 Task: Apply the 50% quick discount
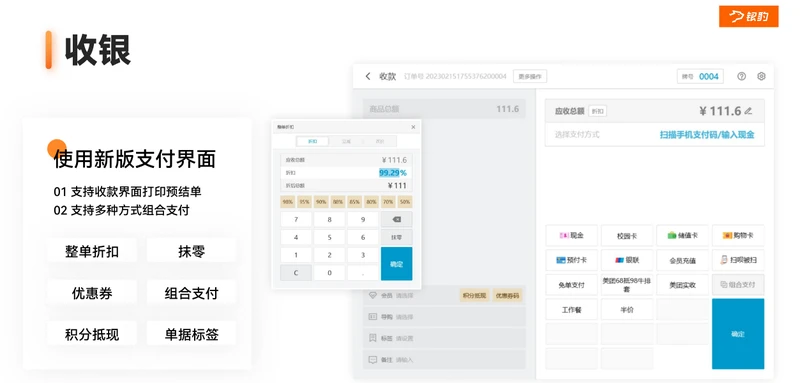point(405,201)
